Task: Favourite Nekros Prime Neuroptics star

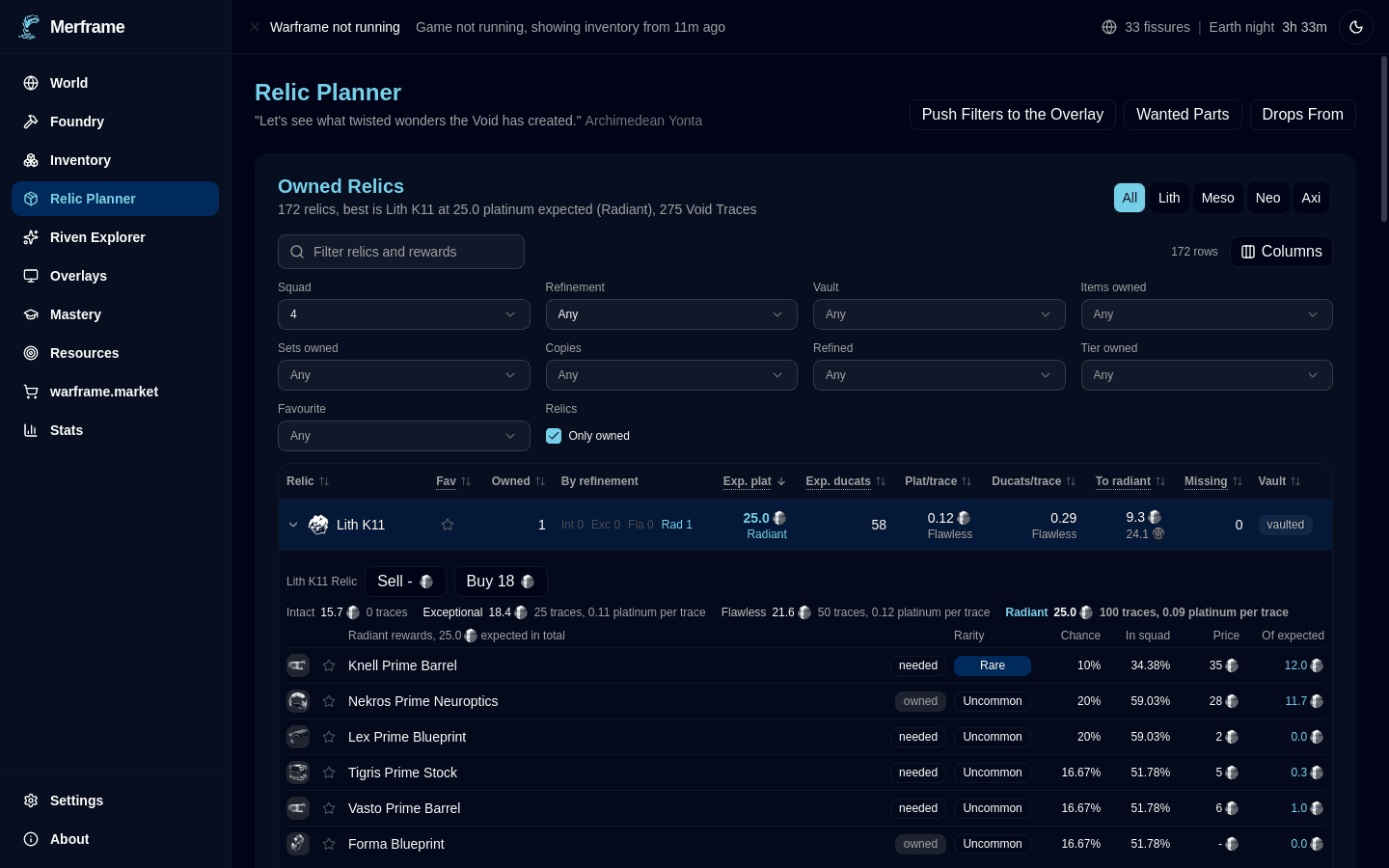Action: 329,701
